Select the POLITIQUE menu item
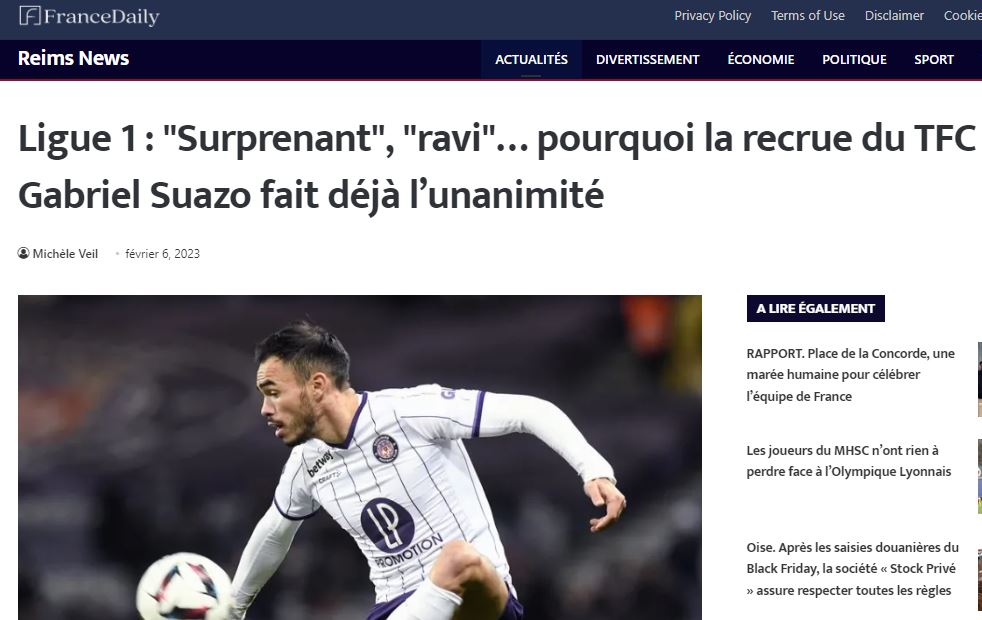Image resolution: width=982 pixels, height=620 pixels. (x=854, y=59)
